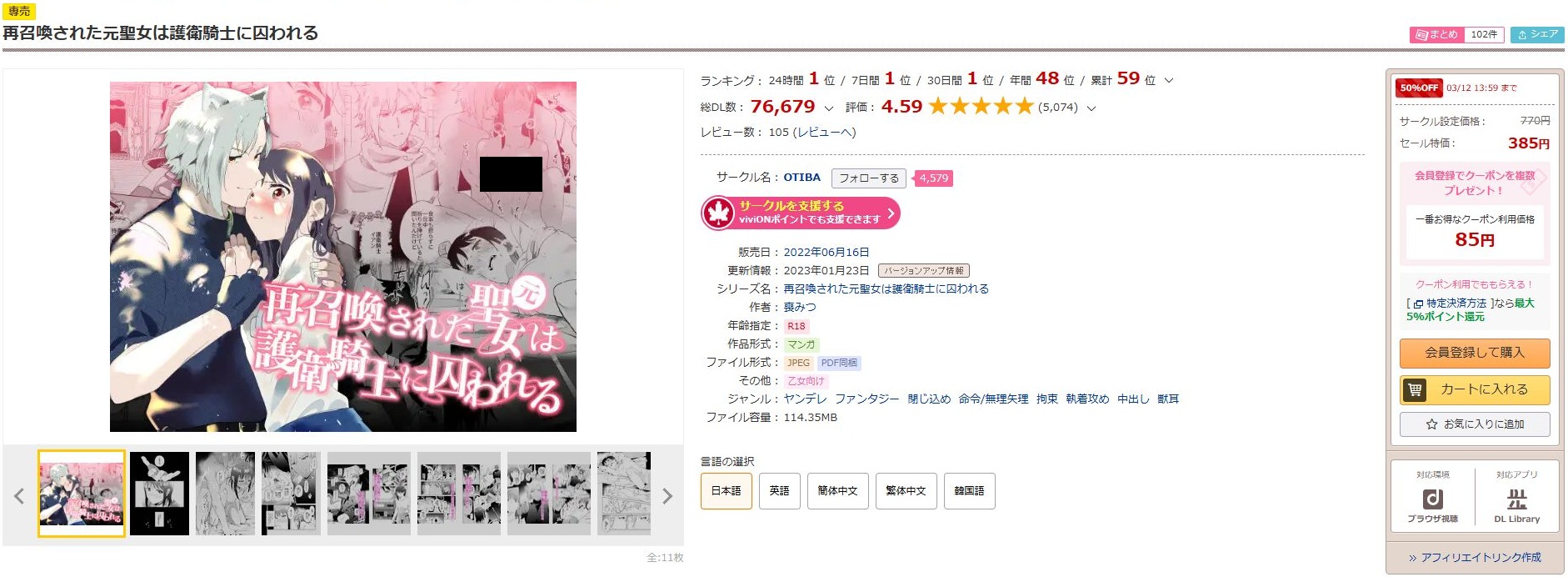Select 韓国語 language option
Screen dimensions: 1568x577
coord(969,491)
